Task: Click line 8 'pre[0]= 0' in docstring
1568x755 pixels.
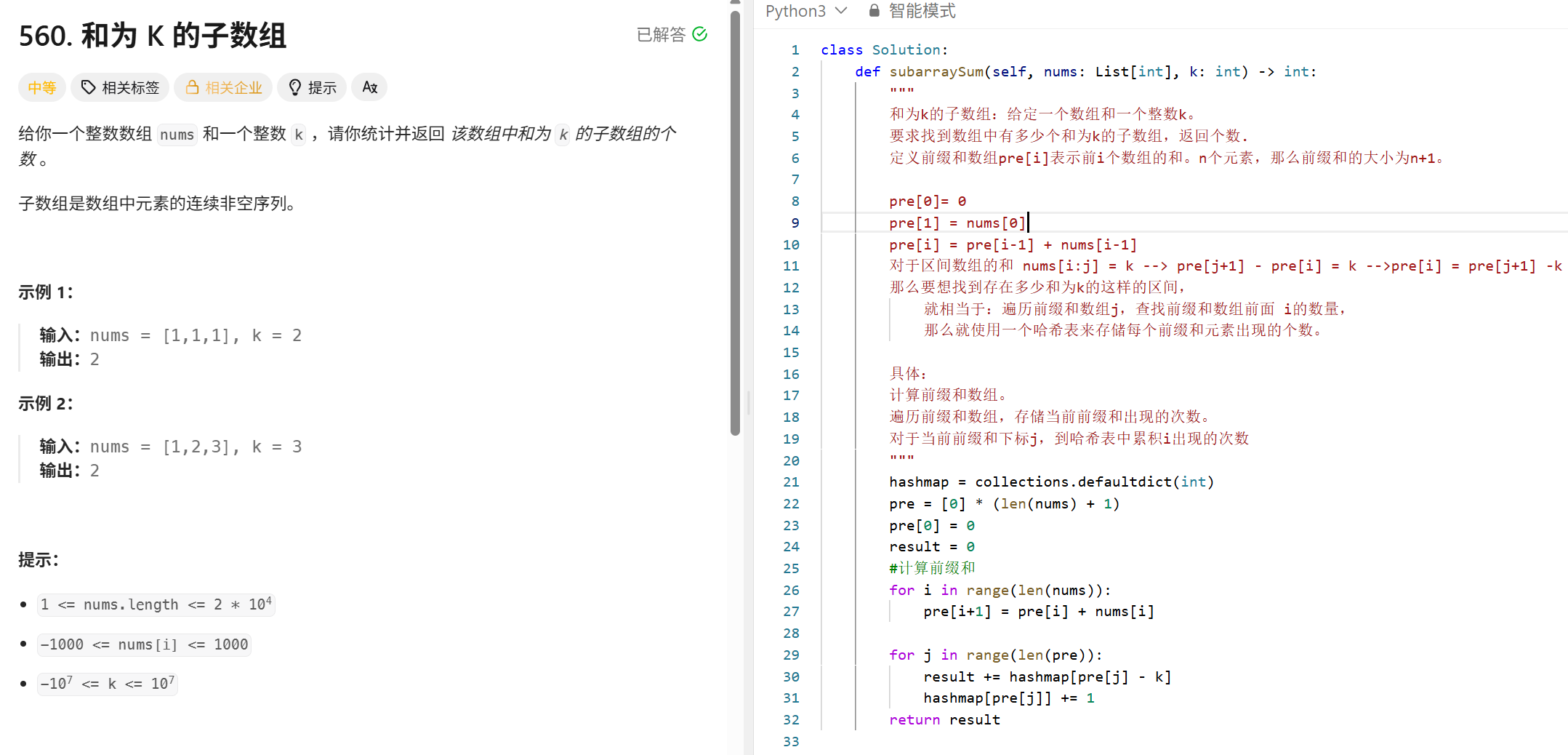Action: pyautogui.click(x=928, y=201)
